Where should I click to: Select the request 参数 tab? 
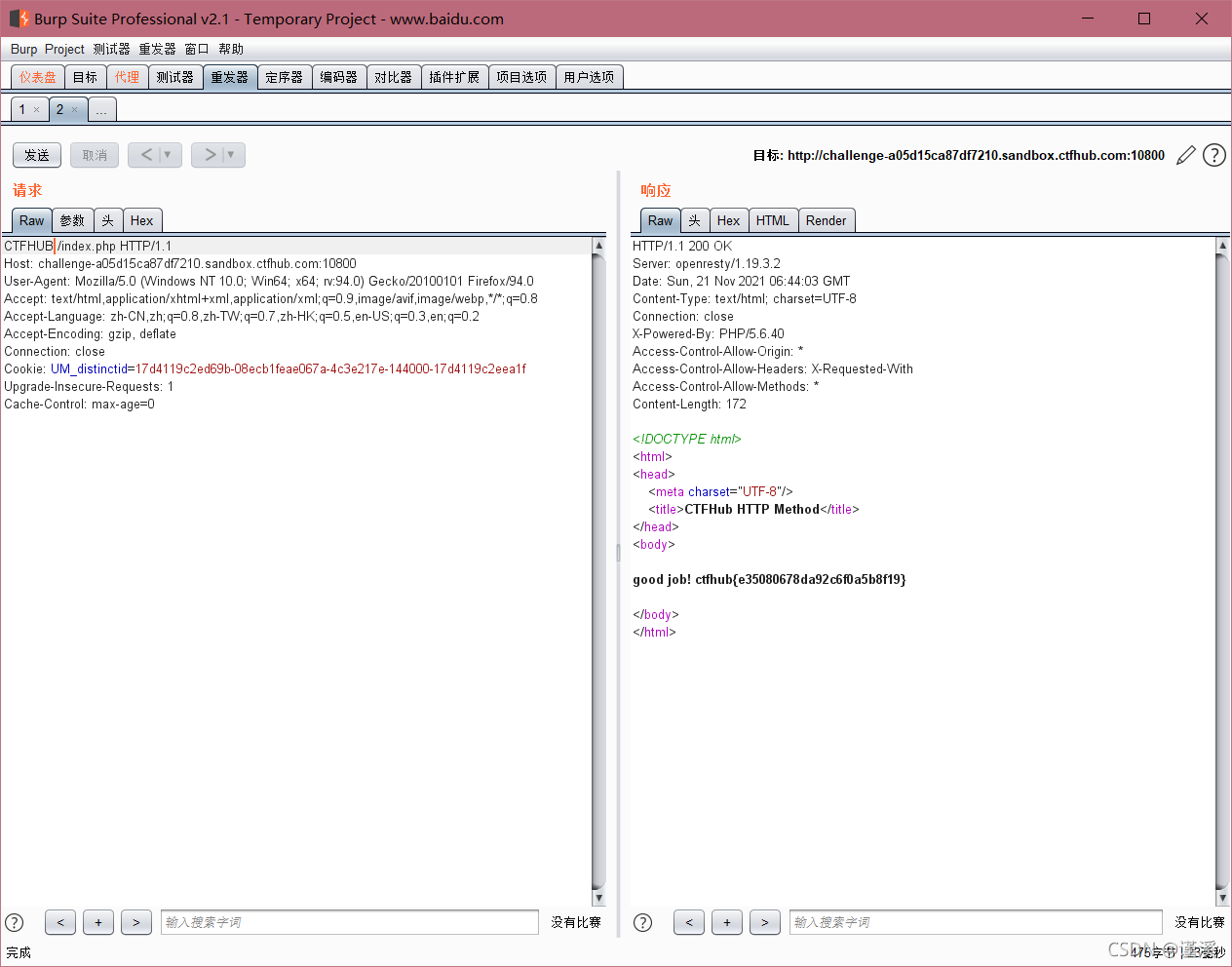tap(72, 220)
